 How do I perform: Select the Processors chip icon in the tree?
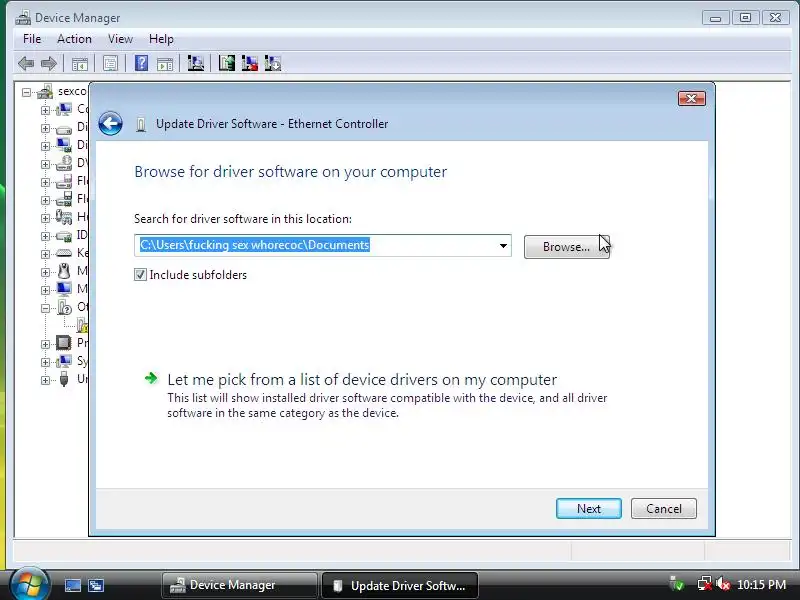point(64,343)
